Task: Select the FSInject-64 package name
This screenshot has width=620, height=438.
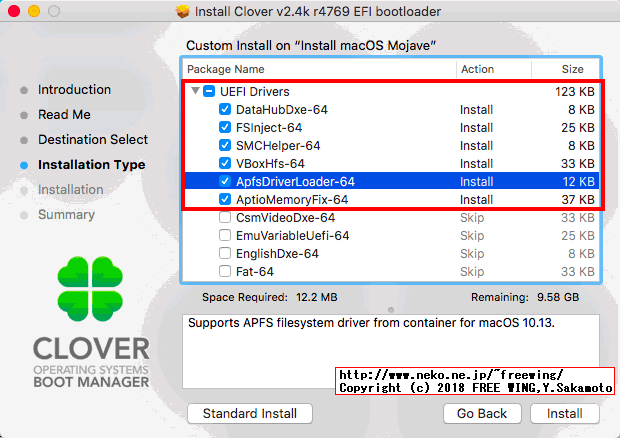Action: click(x=269, y=128)
